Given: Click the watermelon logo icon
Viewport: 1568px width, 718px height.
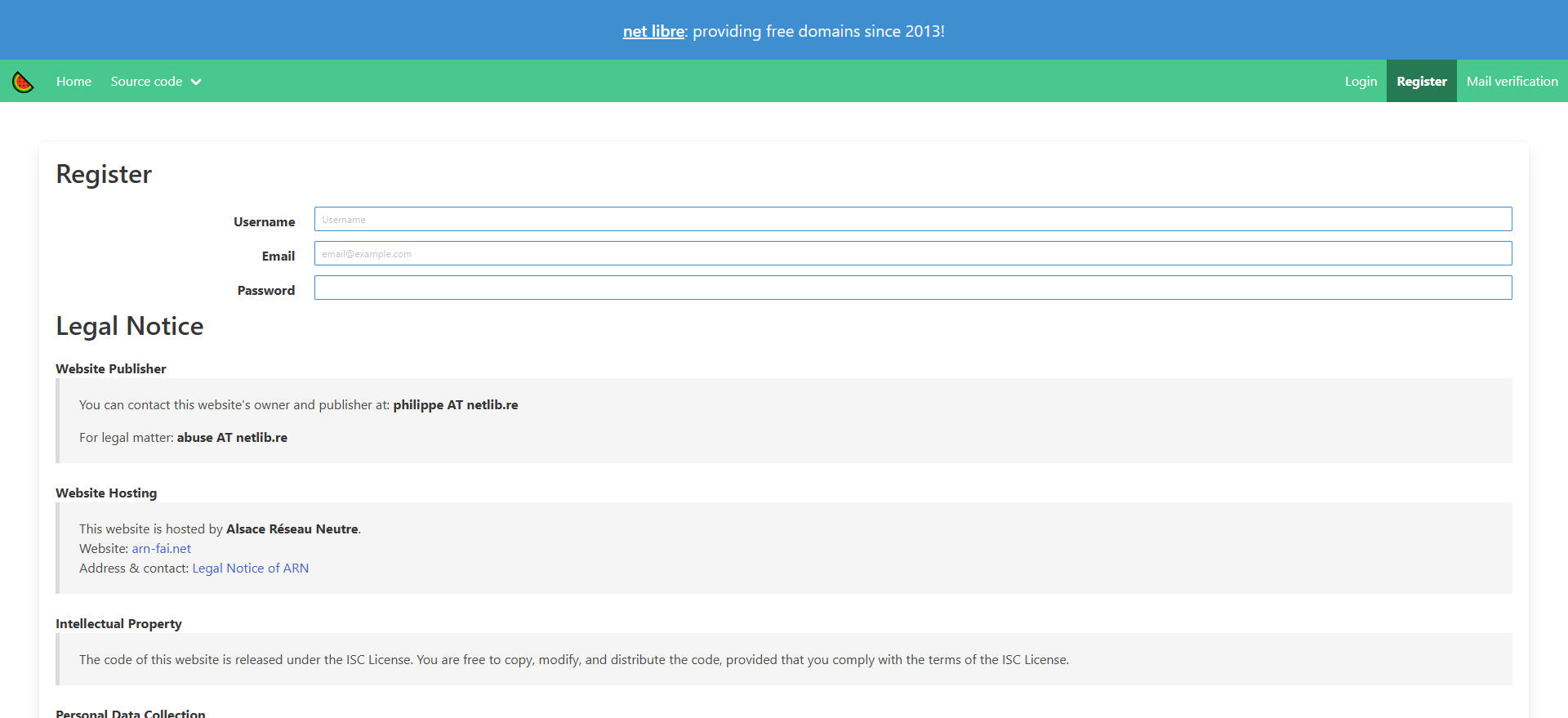Looking at the screenshot, I should click(x=23, y=82).
